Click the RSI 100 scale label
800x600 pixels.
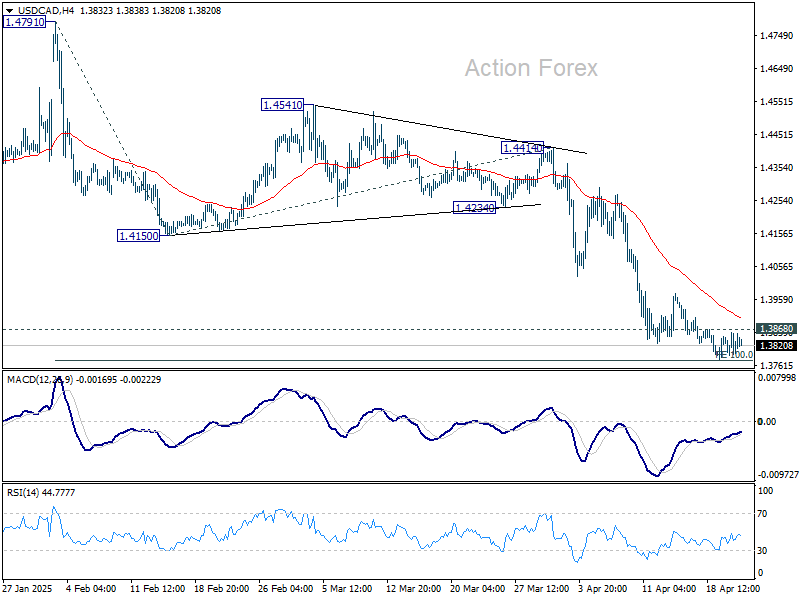[766, 491]
